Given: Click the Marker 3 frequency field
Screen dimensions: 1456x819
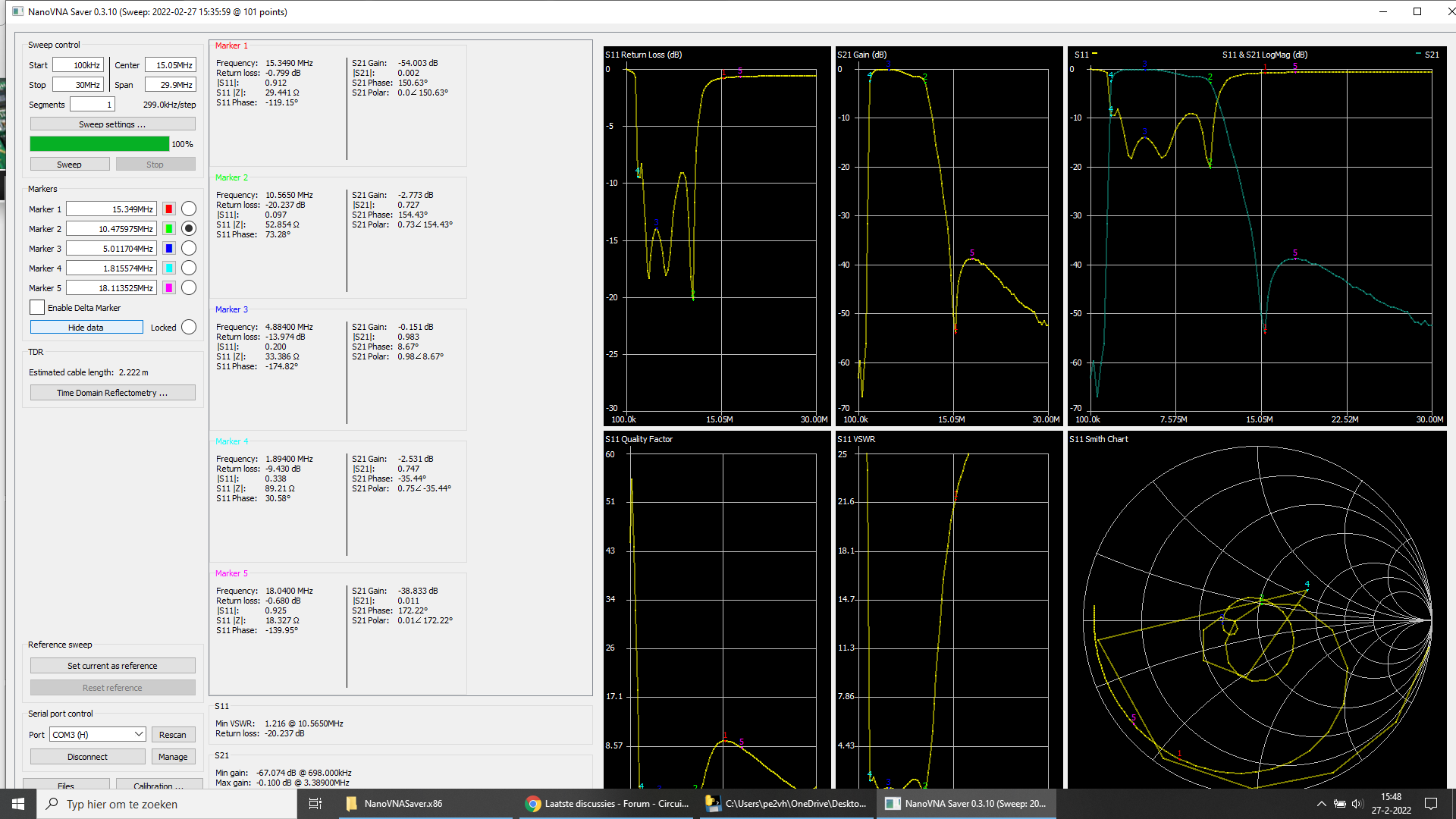Looking at the screenshot, I should 111,248.
